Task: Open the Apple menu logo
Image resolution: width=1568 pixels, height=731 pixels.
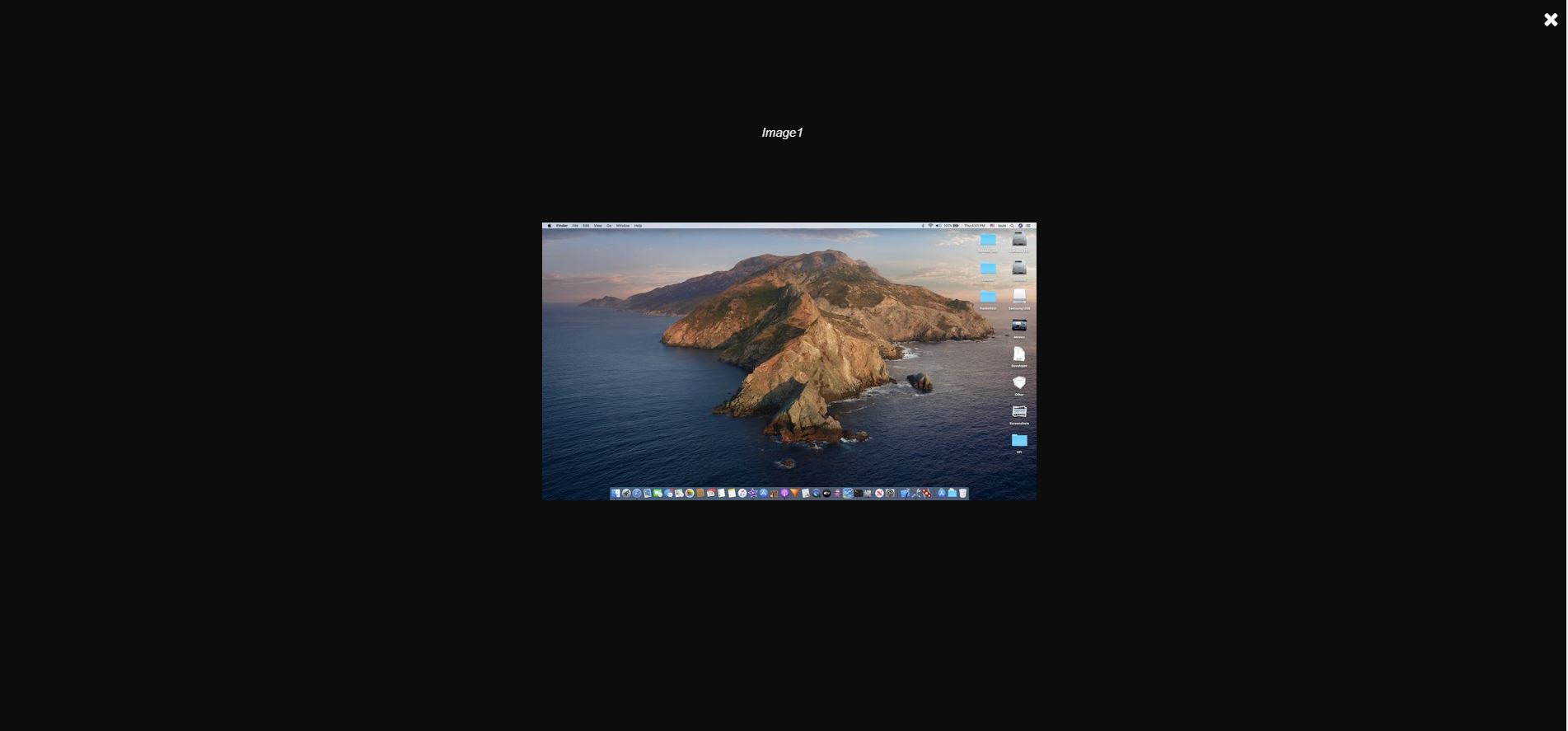Action: click(x=549, y=226)
